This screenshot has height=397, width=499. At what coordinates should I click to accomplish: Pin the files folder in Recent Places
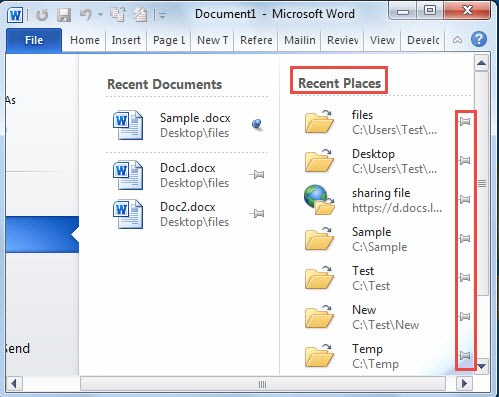[x=465, y=121]
